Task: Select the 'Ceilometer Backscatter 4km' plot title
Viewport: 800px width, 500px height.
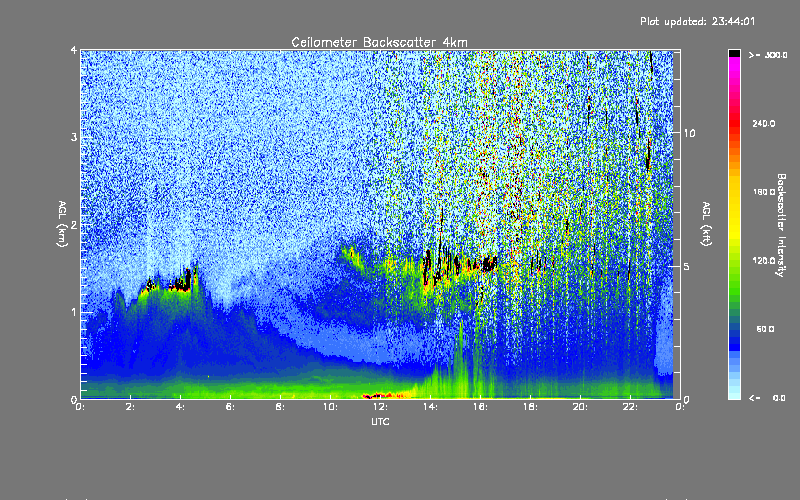Action: [x=379, y=42]
